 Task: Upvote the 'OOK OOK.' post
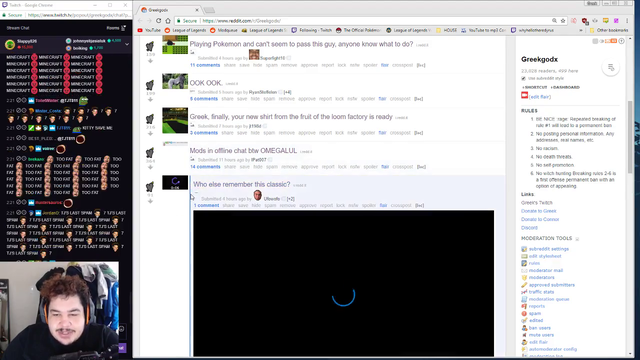pyautogui.click(x=150, y=84)
